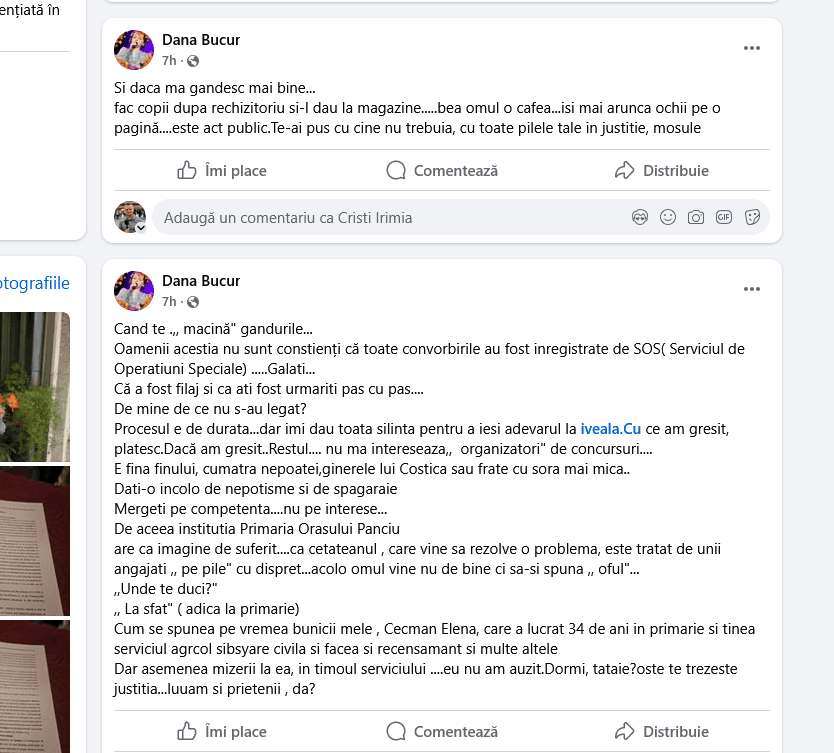Open three-dot menu on the second post
The image size is (834, 753).
point(752,290)
